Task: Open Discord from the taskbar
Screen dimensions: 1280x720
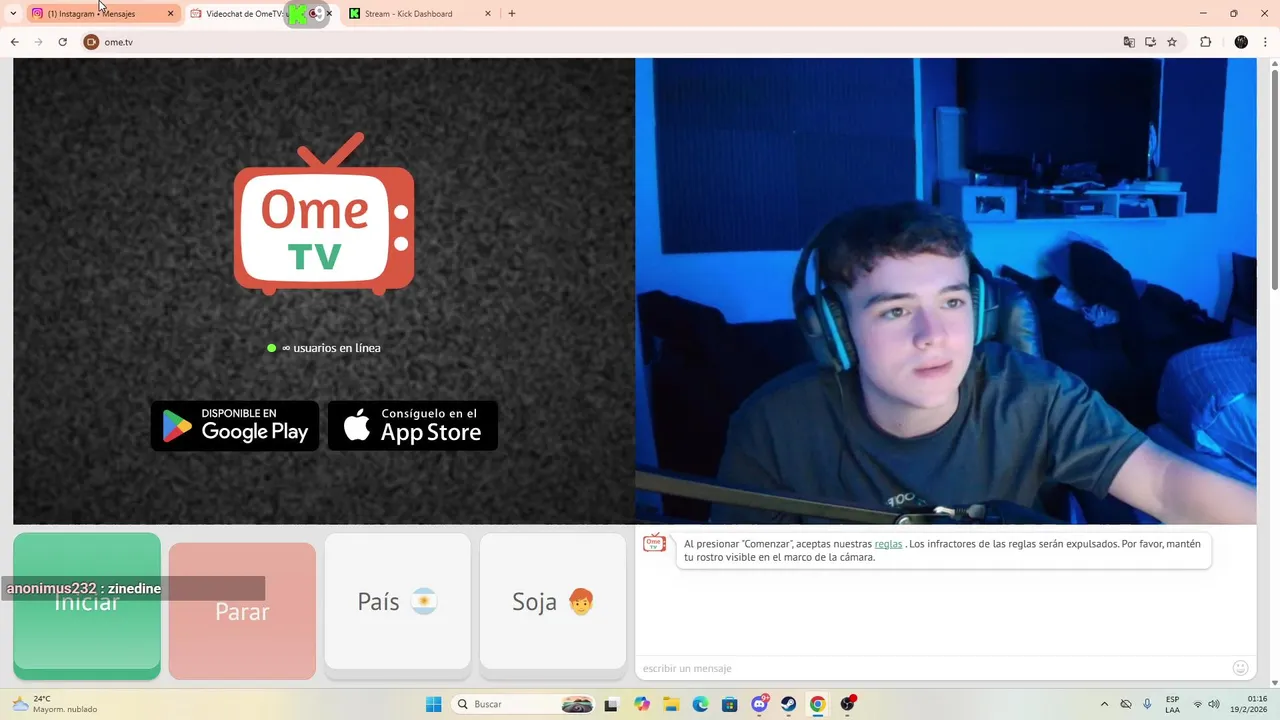Action: click(x=759, y=704)
